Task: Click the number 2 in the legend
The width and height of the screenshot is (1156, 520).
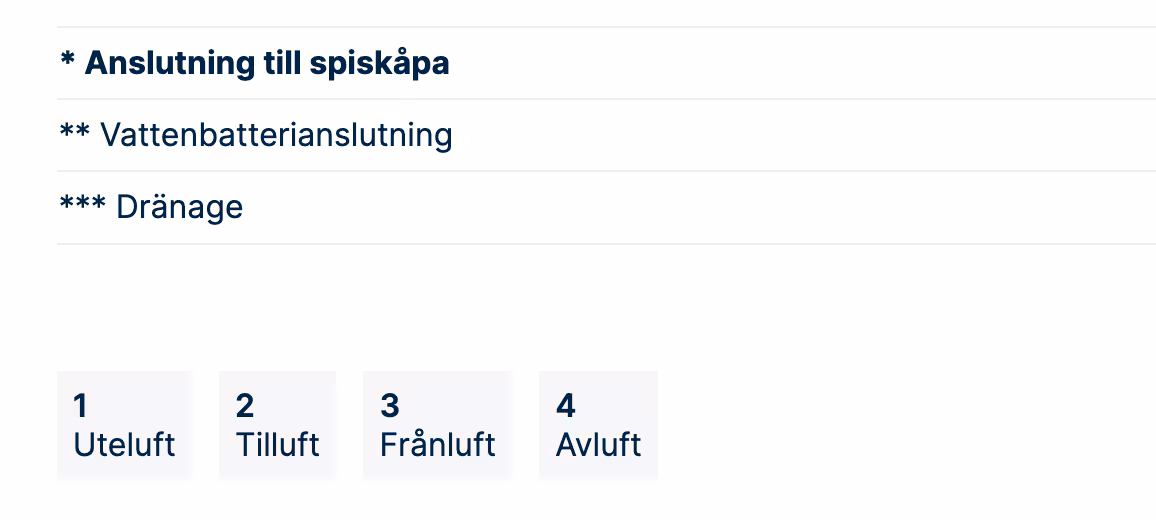Action: (245, 406)
